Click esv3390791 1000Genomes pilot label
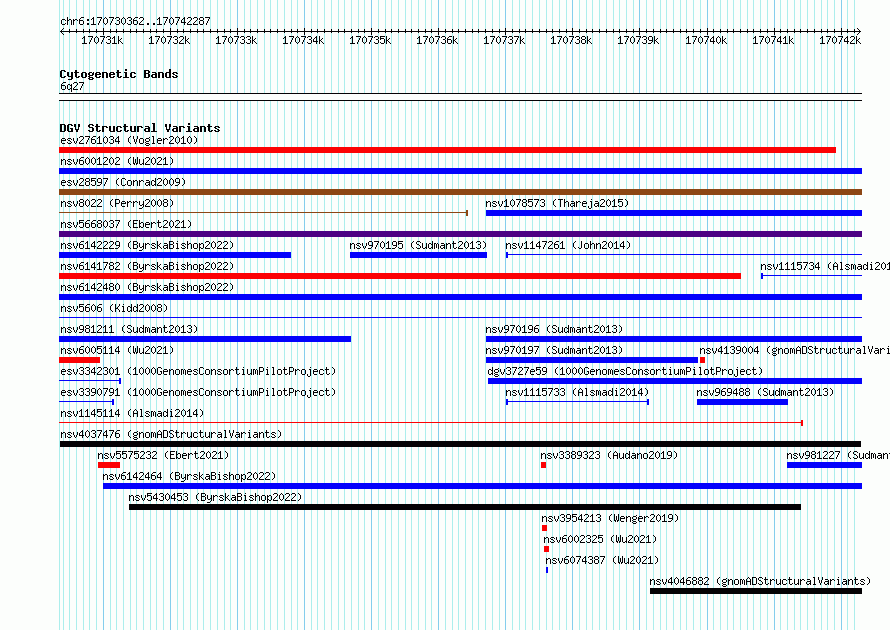The width and height of the screenshot is (890, 630). pyautogui.click(x=198, y=392)
